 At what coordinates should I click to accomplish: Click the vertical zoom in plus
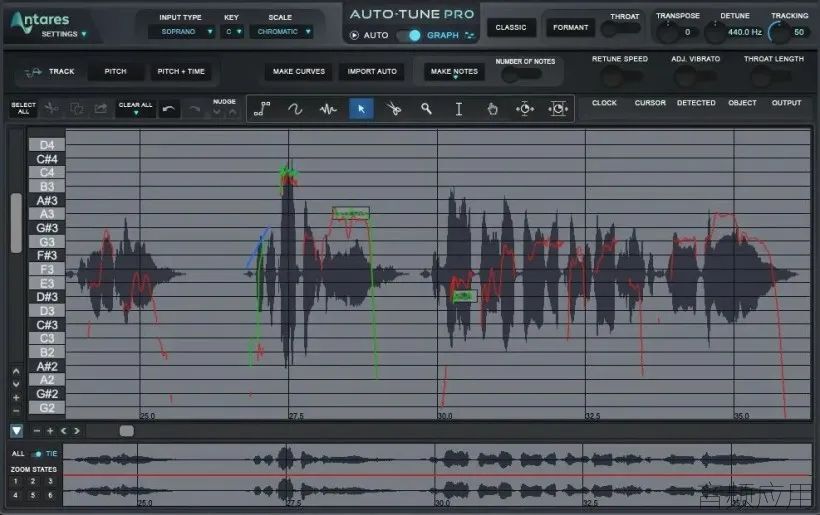point(16,397)
